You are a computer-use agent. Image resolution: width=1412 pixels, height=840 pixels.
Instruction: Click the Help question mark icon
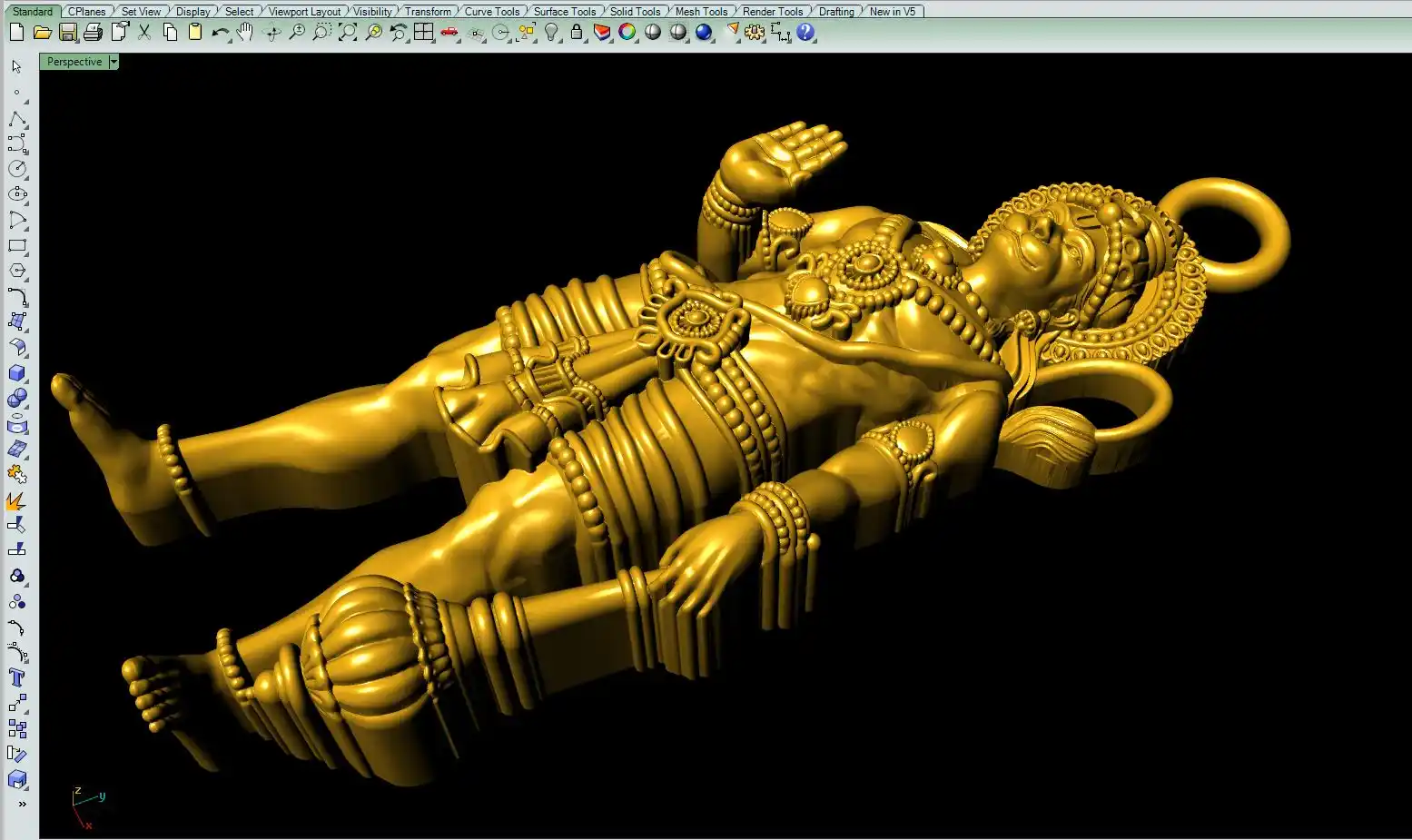click(x=805, y=33)
